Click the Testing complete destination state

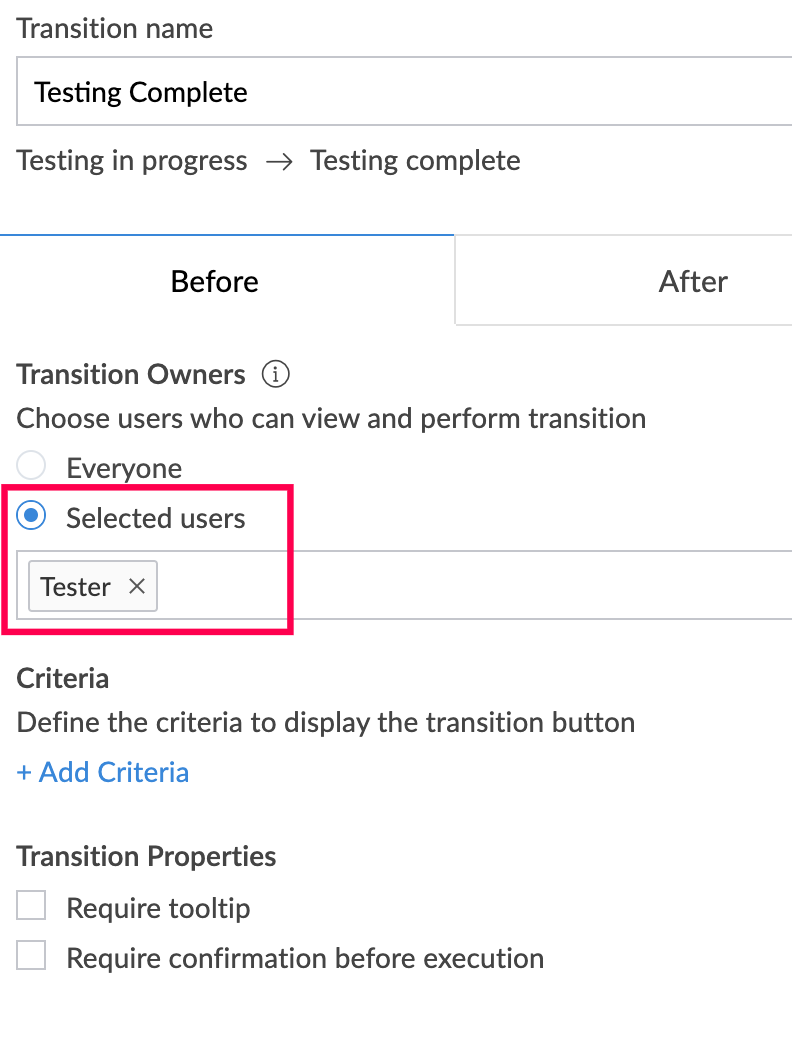point(415,161)
